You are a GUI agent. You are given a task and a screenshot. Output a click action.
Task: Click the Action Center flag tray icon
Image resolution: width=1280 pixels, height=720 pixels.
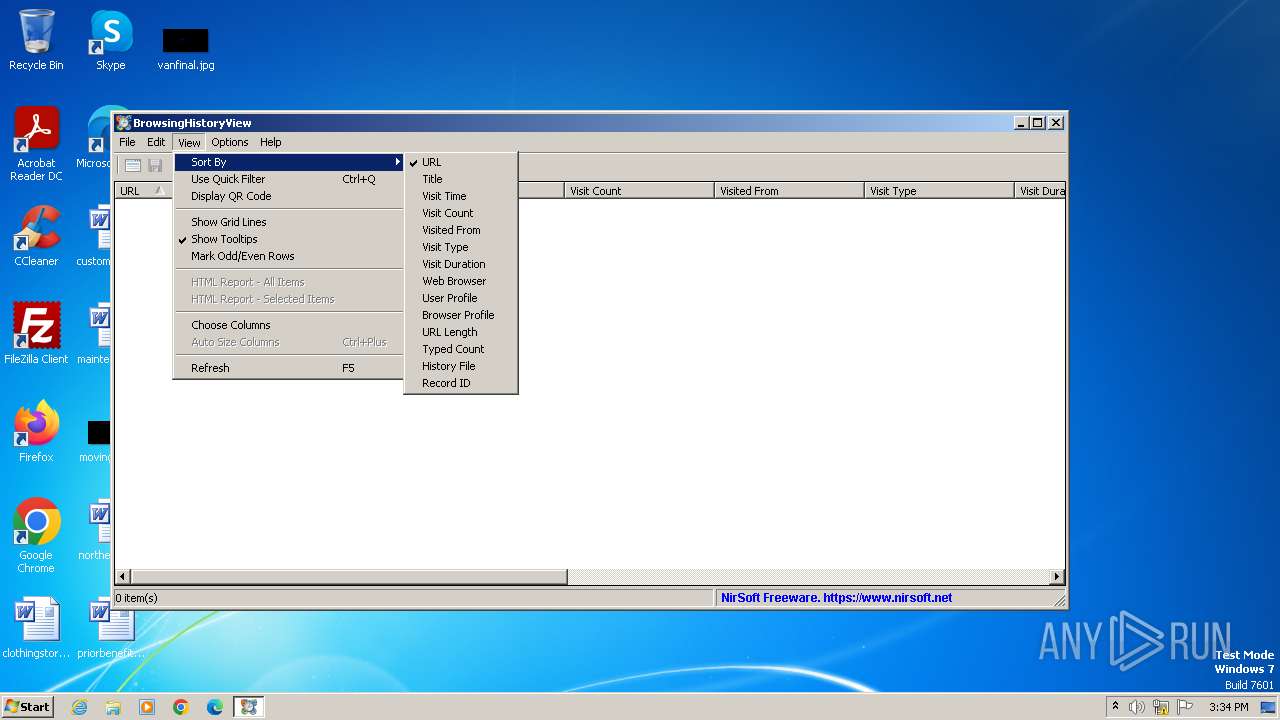(x=1185, y=707)
